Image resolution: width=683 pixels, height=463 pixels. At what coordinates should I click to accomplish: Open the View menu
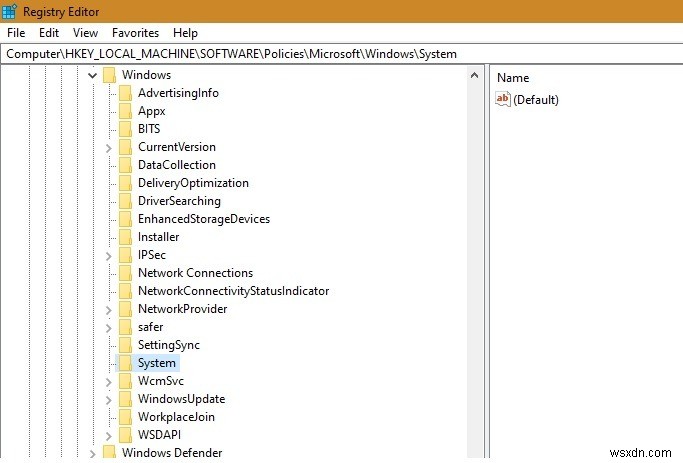(85, 33)
